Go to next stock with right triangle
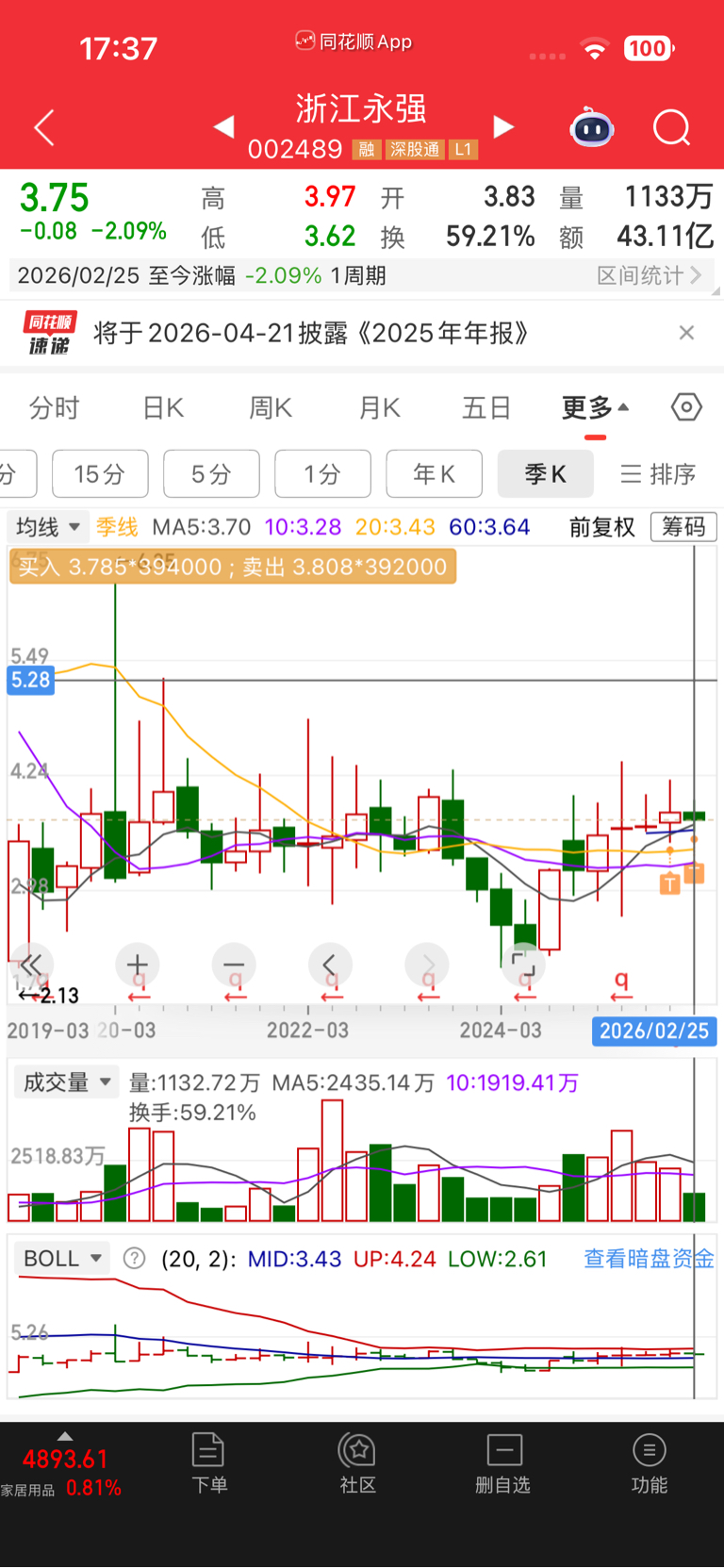The image size is (724, 1568). pyautogui.click(x=504, y=126)
